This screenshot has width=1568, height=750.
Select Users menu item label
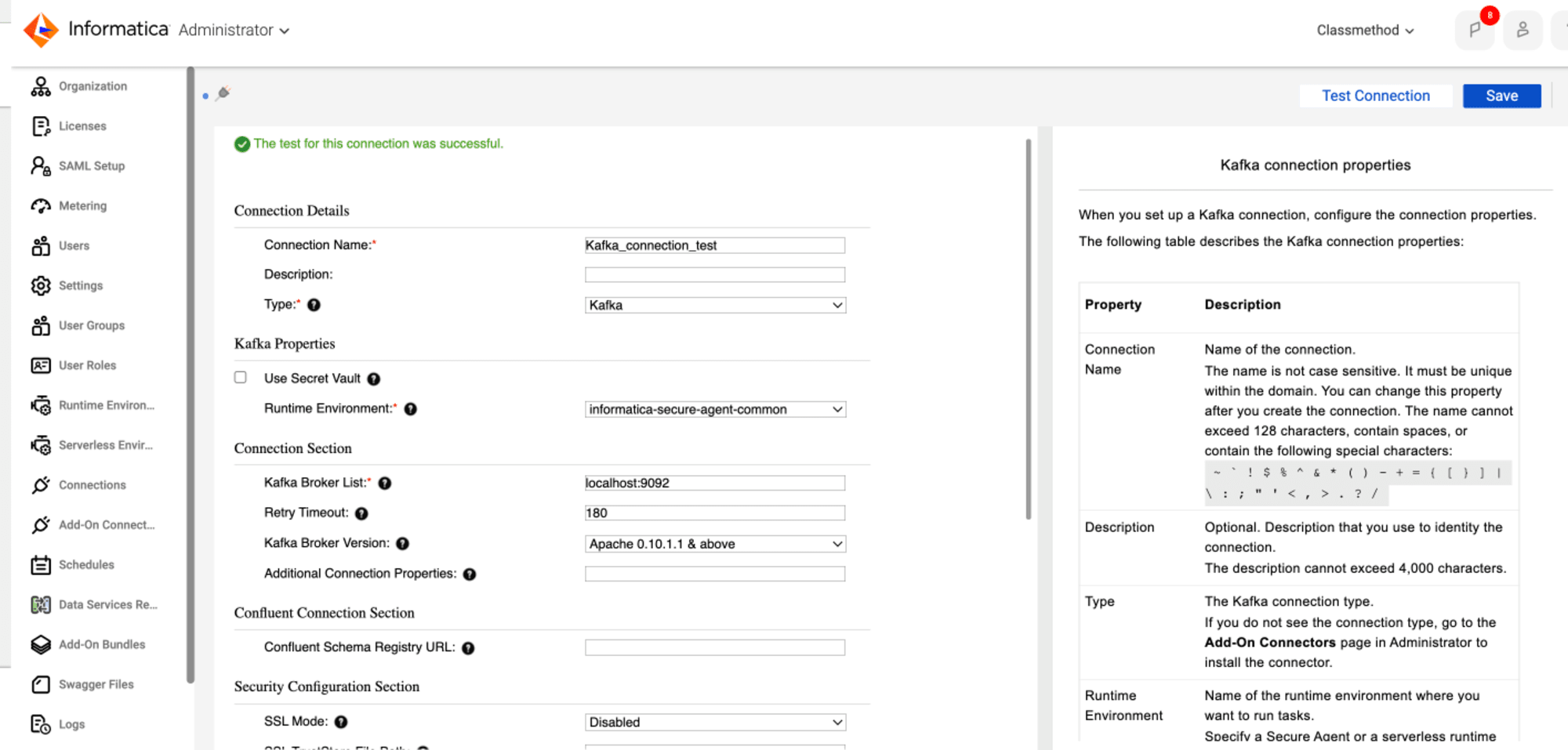pos(74,246)
